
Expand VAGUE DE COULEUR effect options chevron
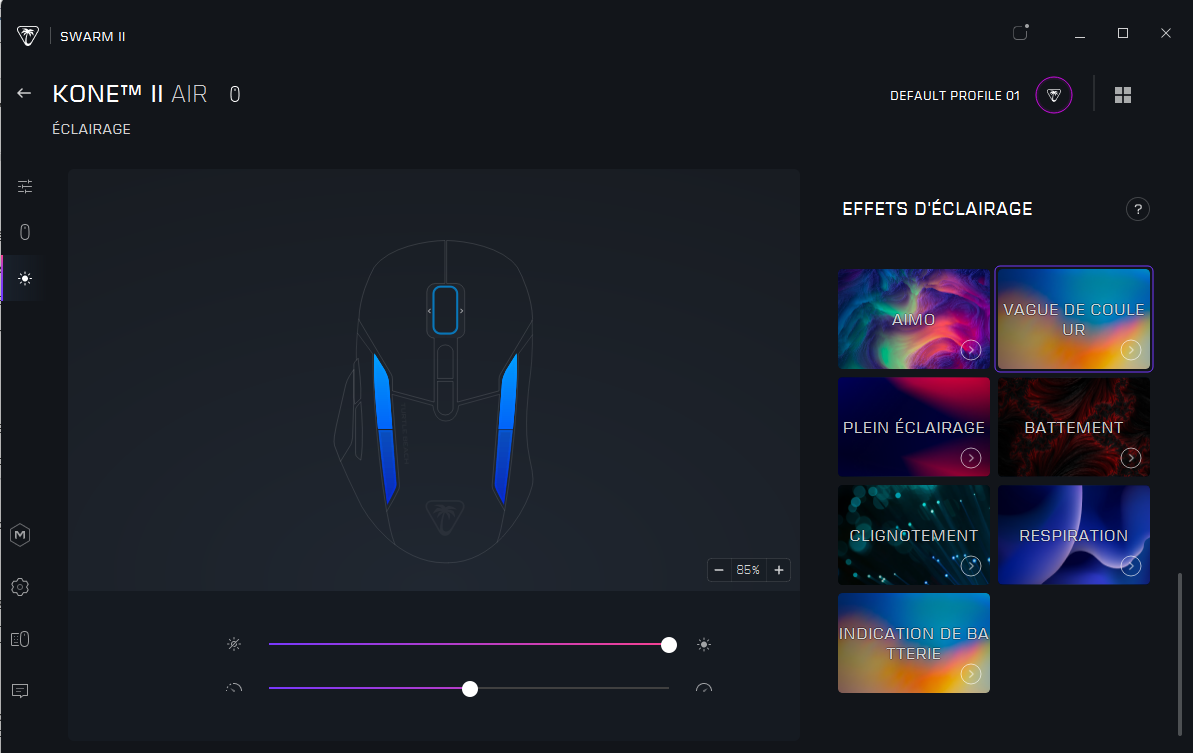coord(1131,349)
